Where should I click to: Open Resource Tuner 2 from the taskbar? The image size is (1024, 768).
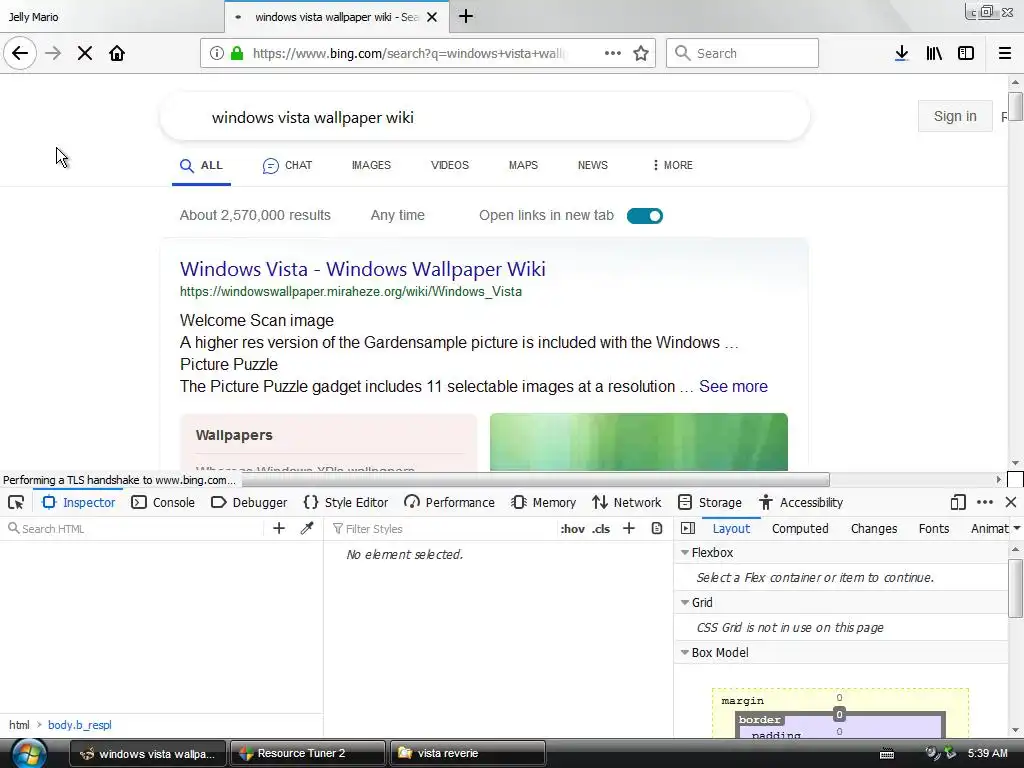click(x=308, y=753)
